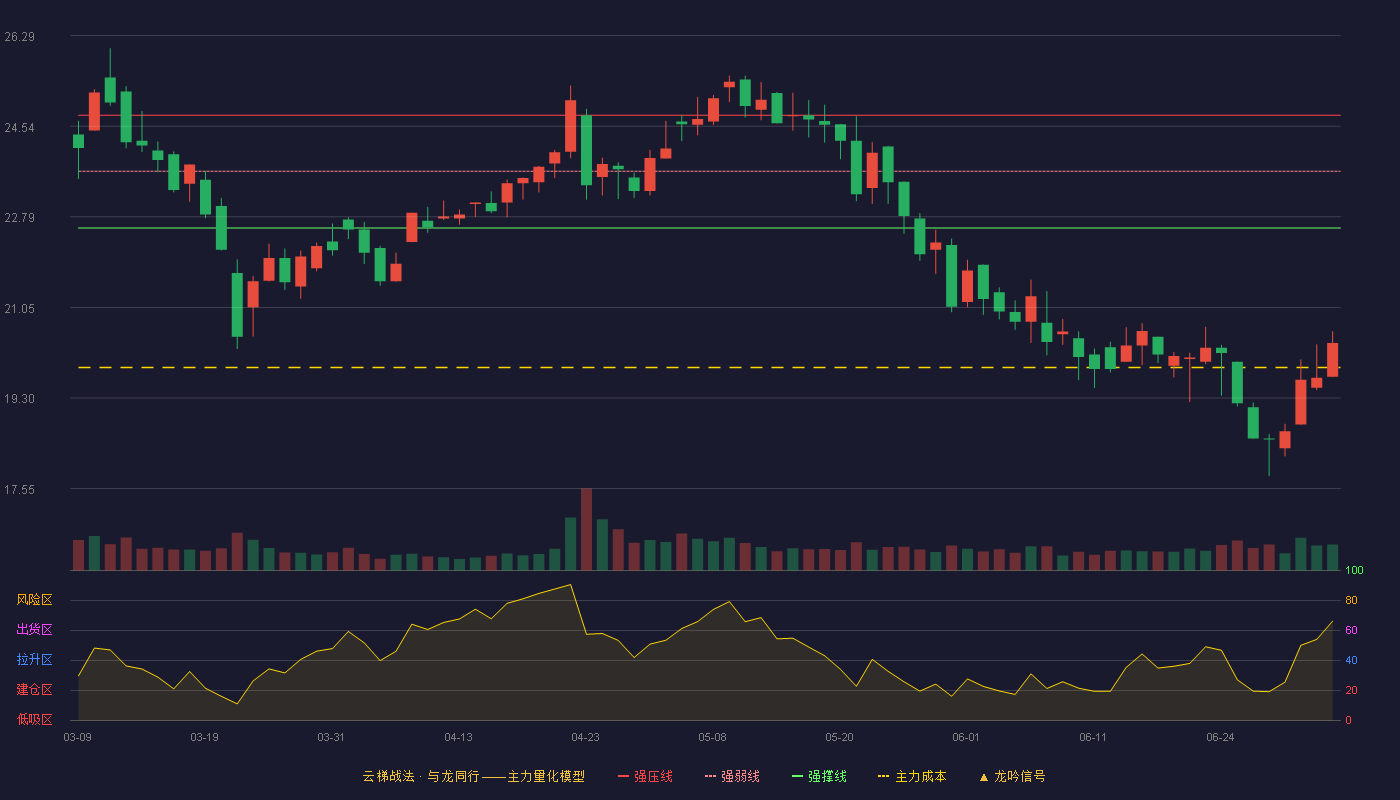Click the 04-13 date label

click(458, 737)
